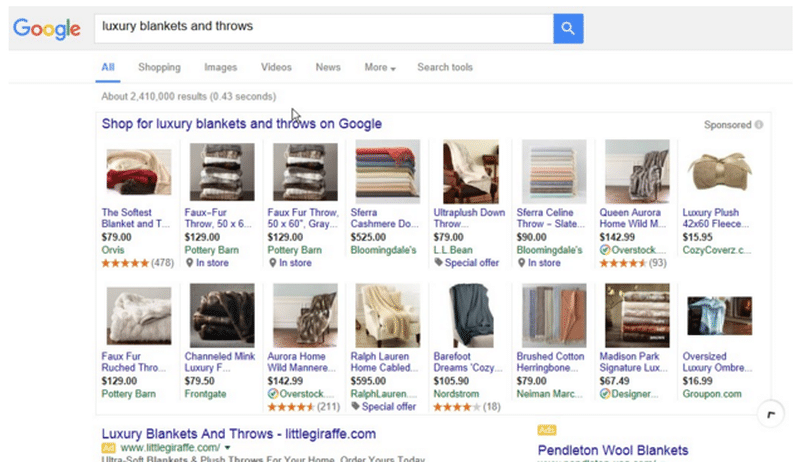Click the search query input field

pos(320,28)
